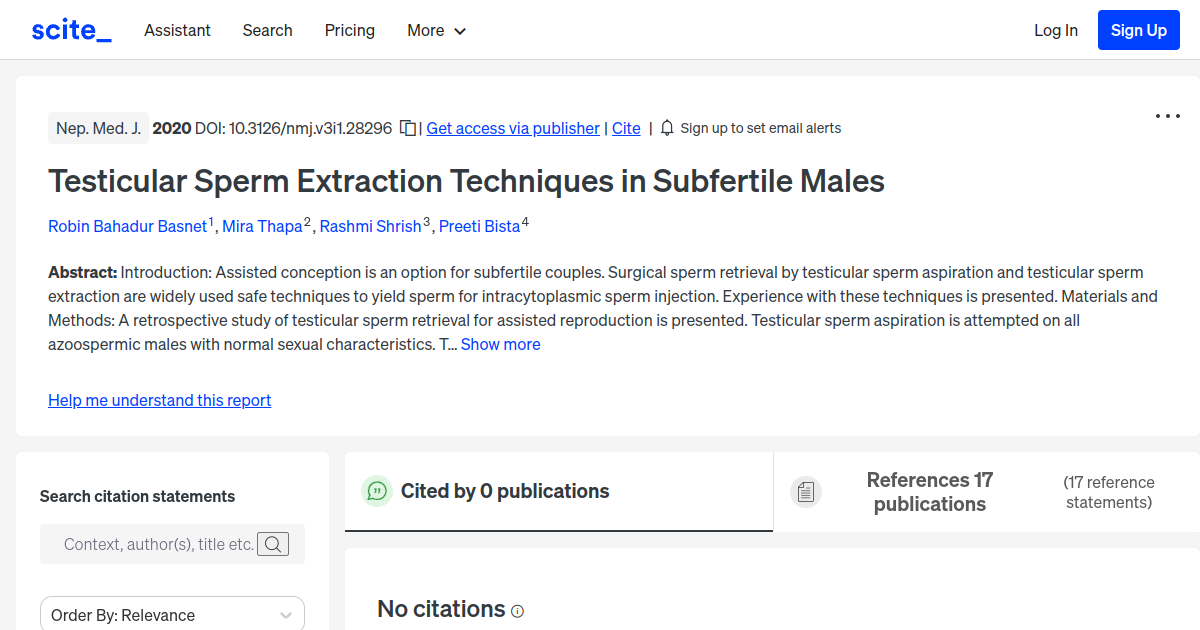Switch to the References 17 publications tab

pos(929,491)
